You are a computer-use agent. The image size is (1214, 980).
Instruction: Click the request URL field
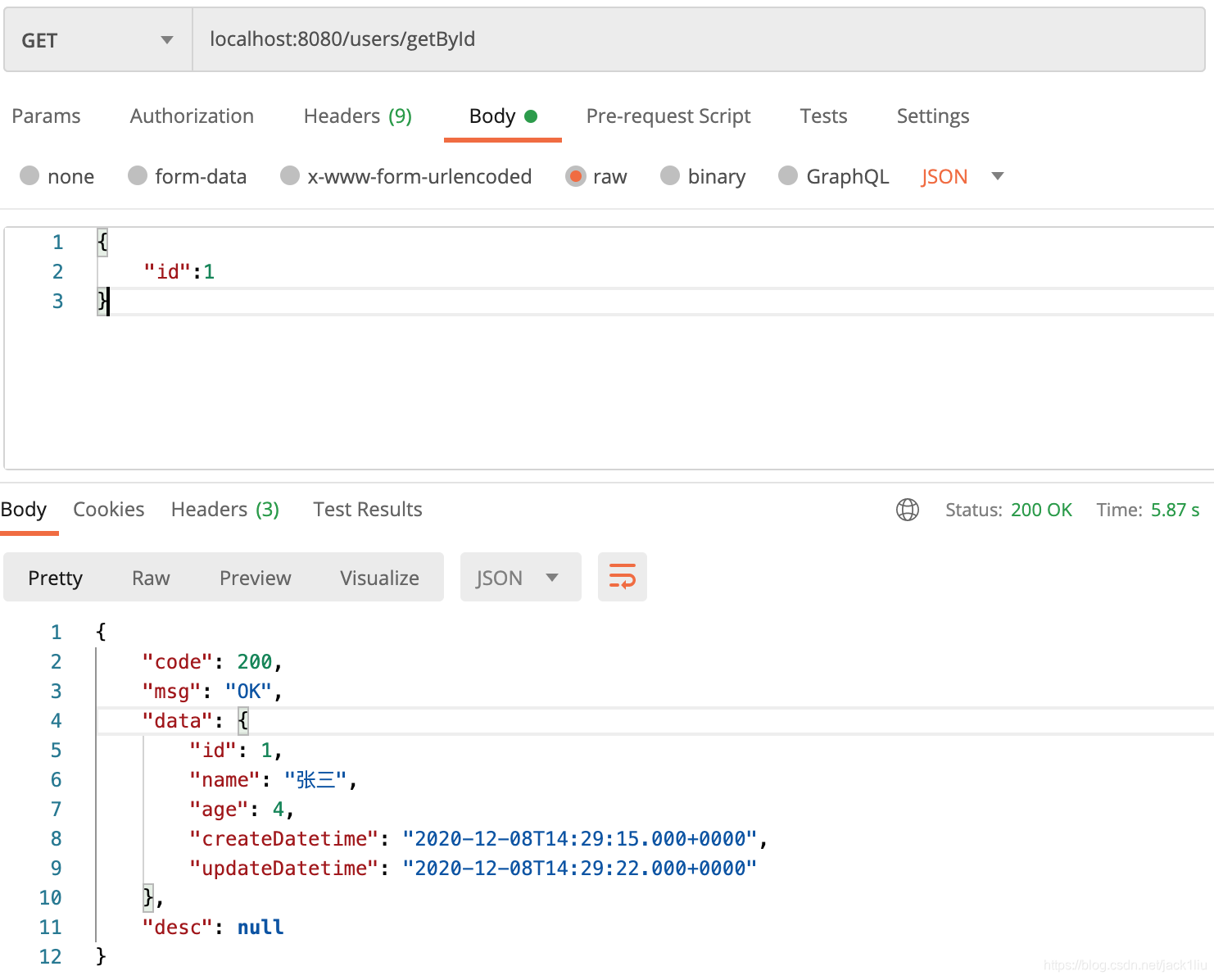click(x=698, y=40)
